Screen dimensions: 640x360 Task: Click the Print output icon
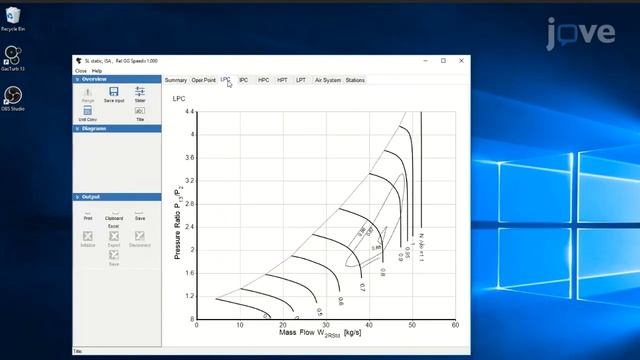[x=88, y=213]
